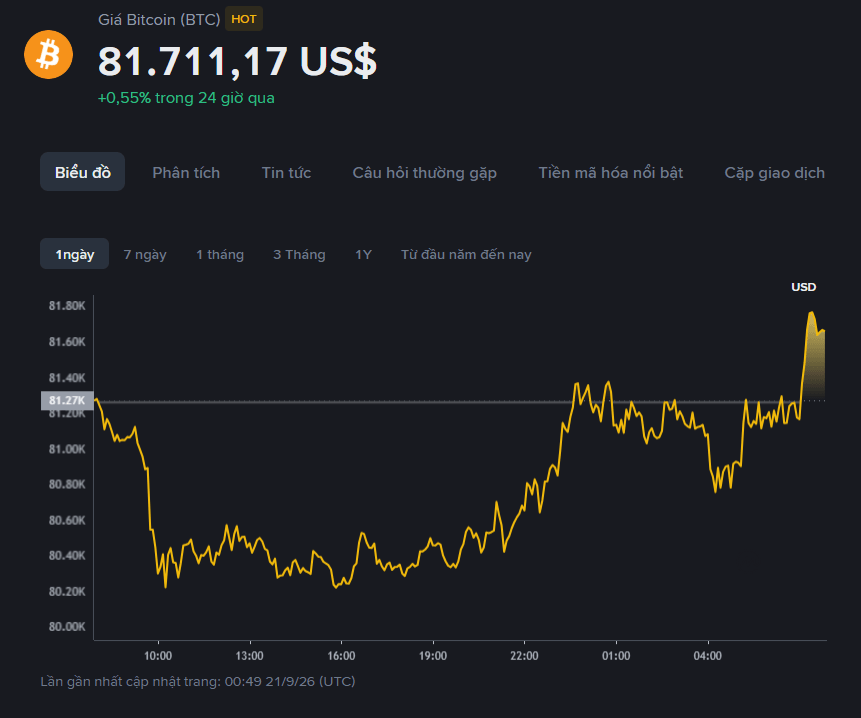861x718 pixels.
Task: Click the 01:00 time axis label
Action: click(x=616, y=655)
